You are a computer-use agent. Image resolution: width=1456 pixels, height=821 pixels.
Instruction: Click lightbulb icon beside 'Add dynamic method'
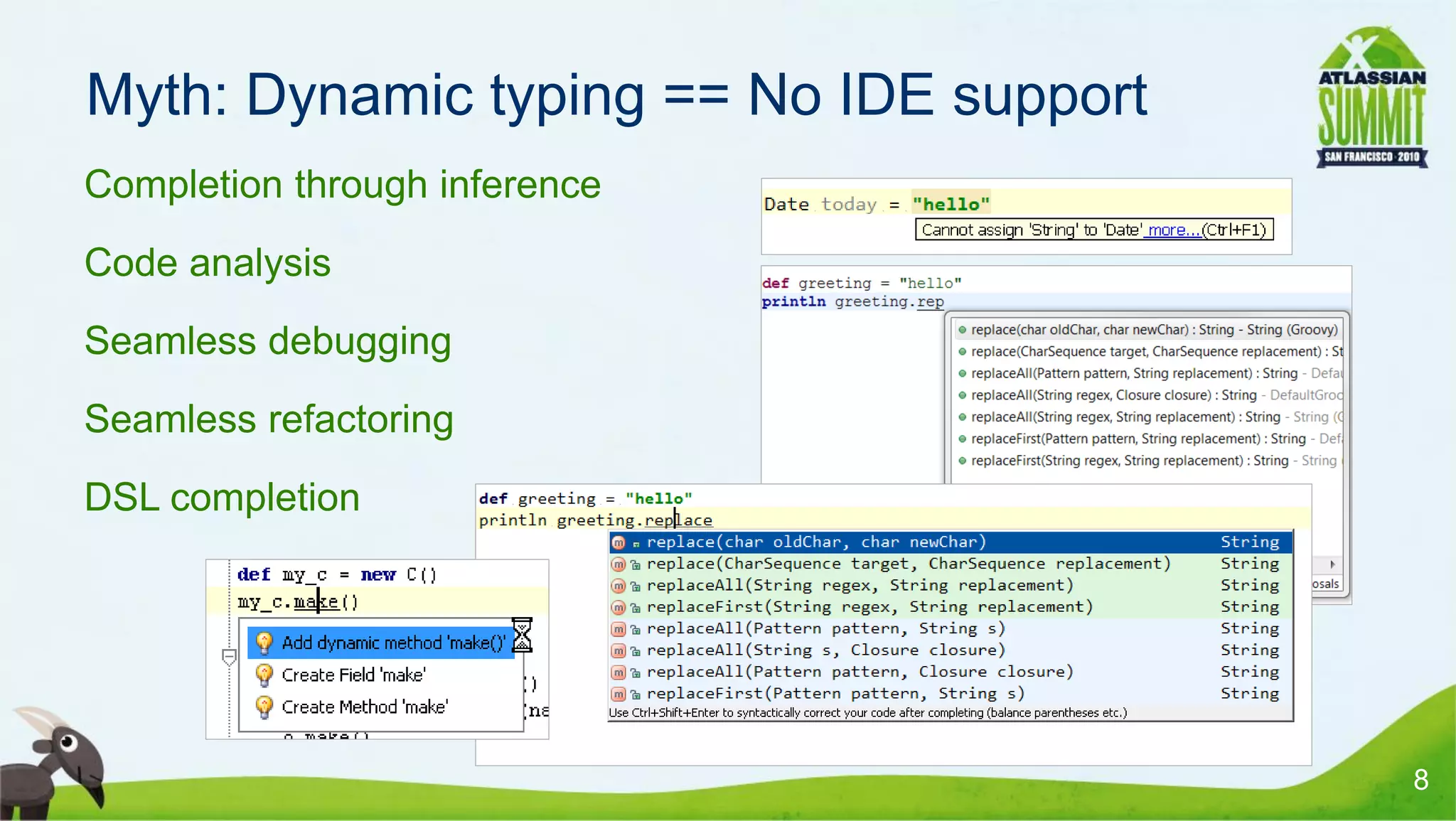264,643
